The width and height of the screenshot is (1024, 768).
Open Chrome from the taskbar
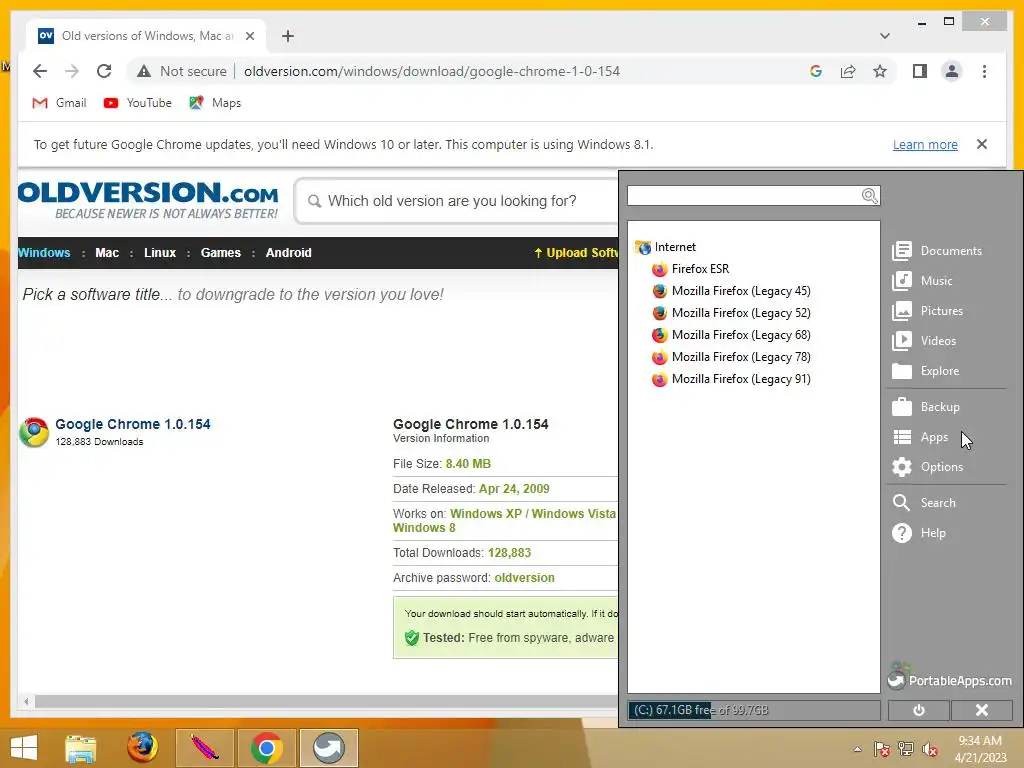[266, 748]
